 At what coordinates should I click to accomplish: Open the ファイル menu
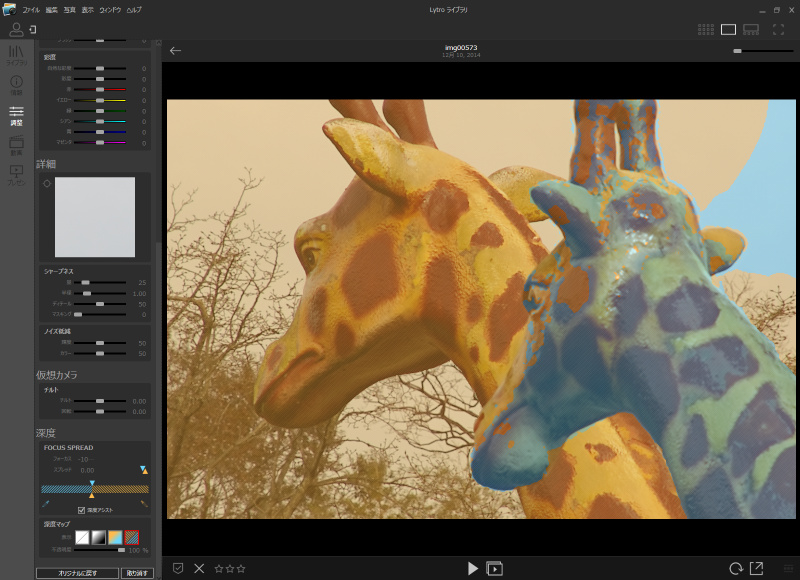coord(31,10)
